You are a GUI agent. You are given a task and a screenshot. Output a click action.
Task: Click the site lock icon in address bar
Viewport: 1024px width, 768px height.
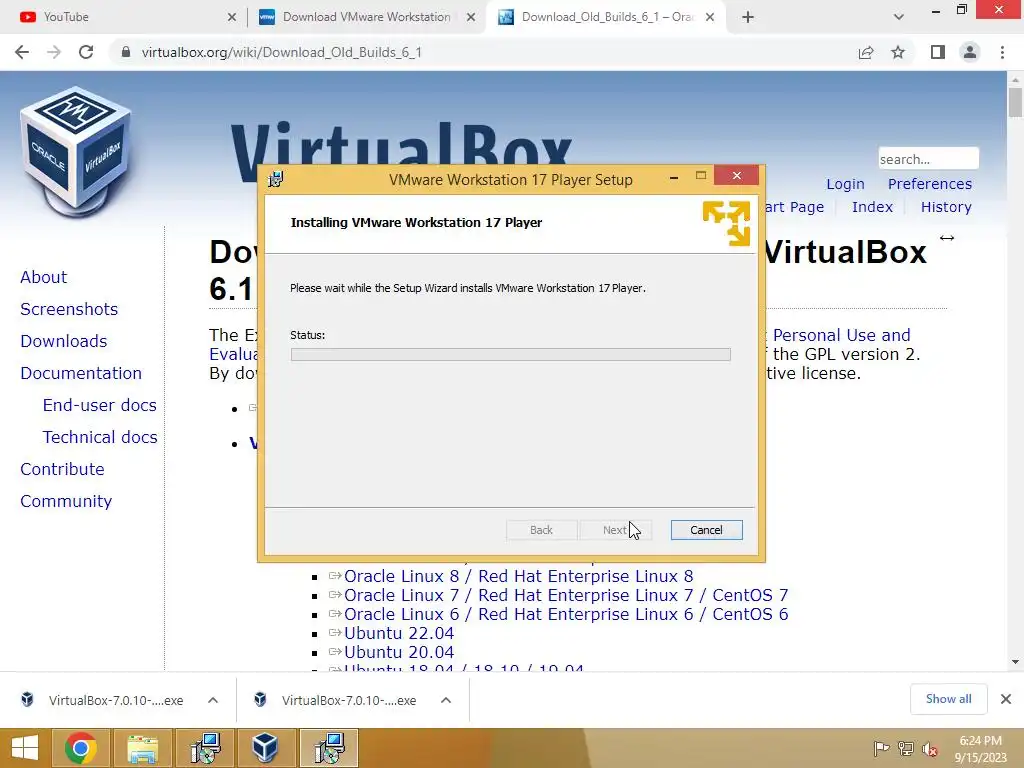point(126,52)
